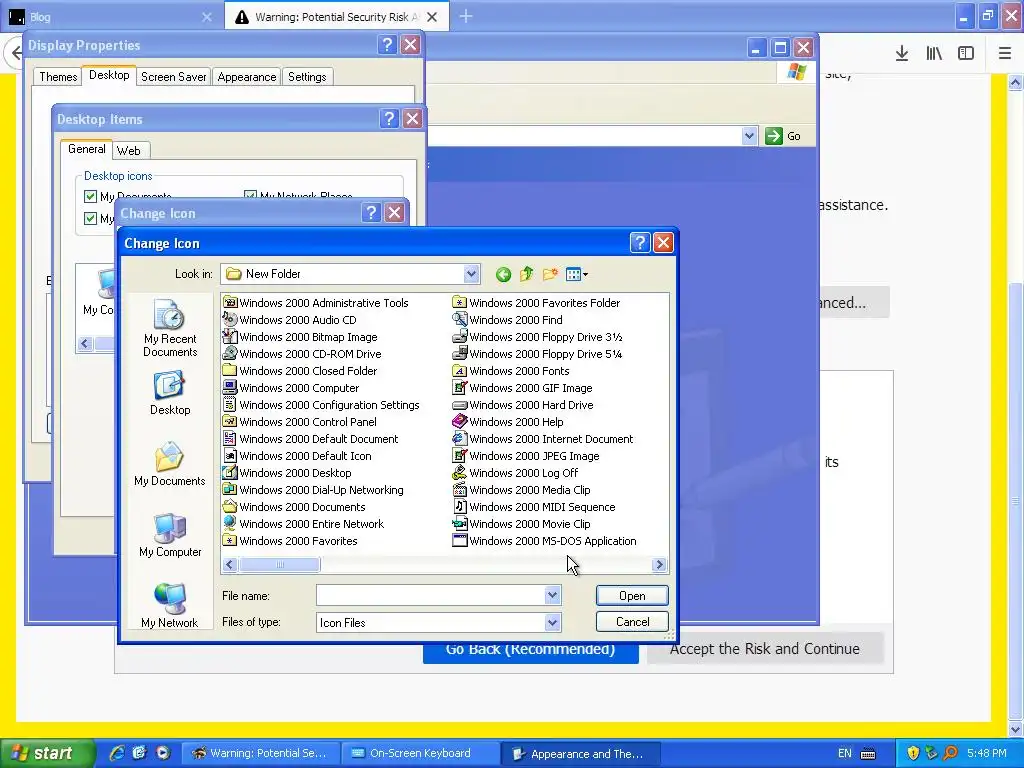Select Windows 2000 Default Document file

pyautogui.click(x=311, y=438)
